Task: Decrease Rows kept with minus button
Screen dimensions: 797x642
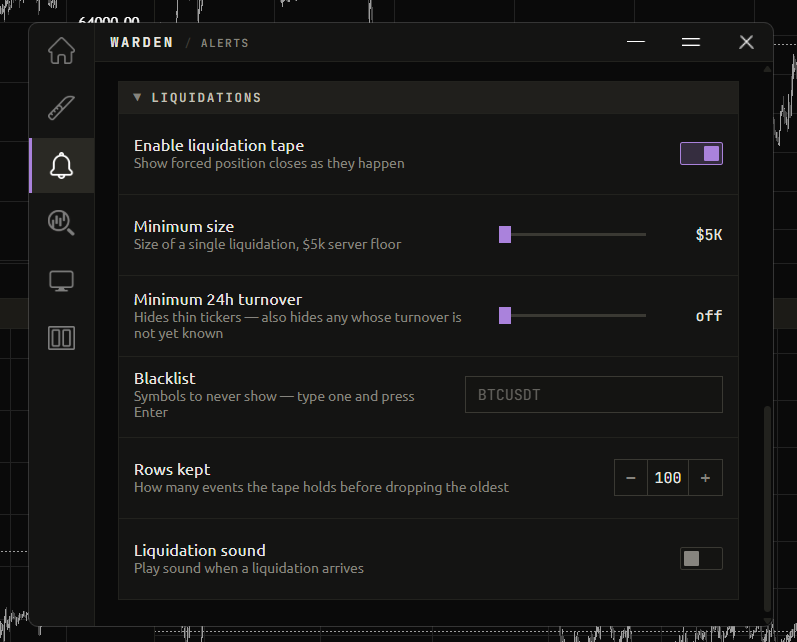Action: [631, 478]
